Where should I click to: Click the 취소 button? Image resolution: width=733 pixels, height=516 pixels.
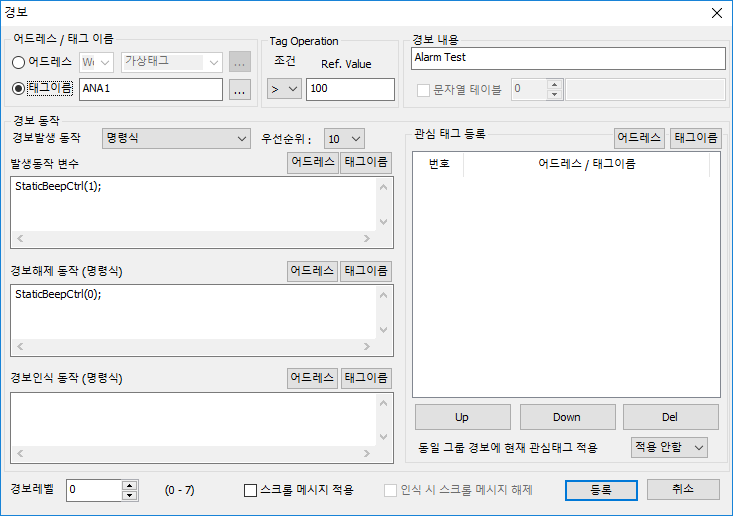coord(683,489)
